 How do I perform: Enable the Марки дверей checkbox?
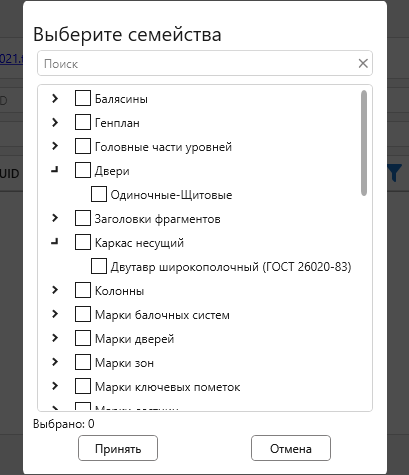tap(83, 338)
